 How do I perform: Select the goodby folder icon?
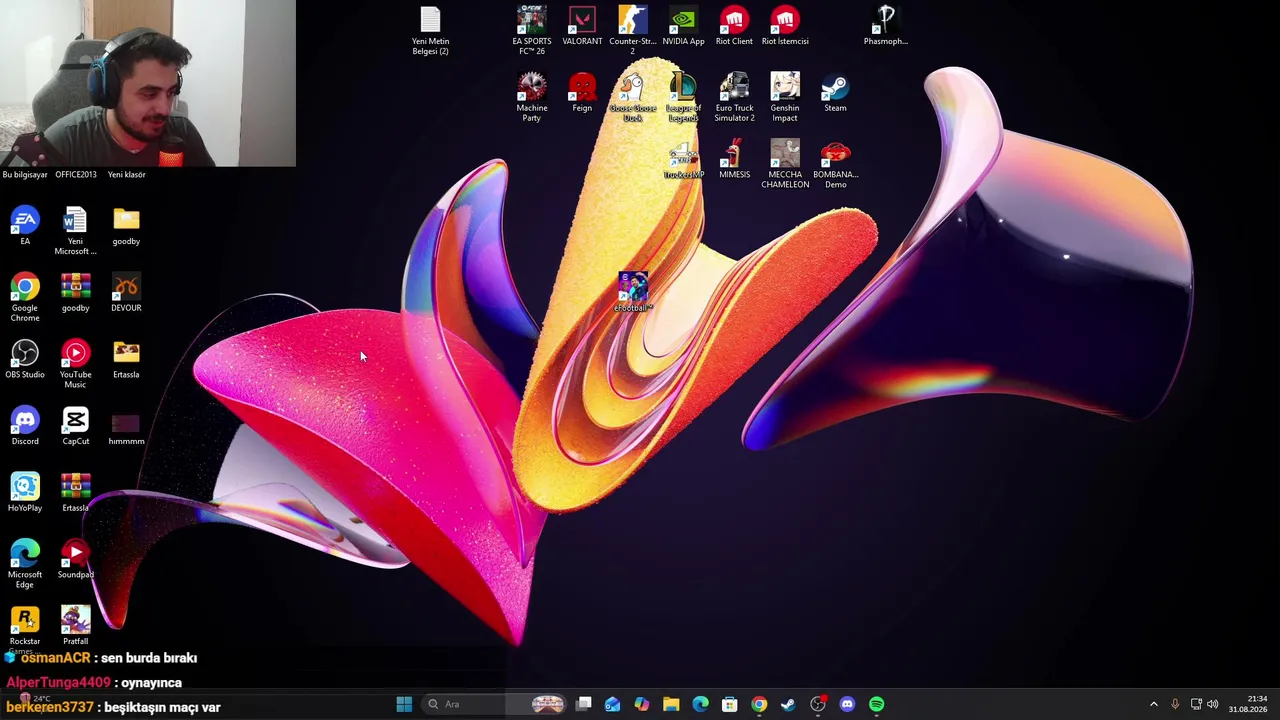126,226
